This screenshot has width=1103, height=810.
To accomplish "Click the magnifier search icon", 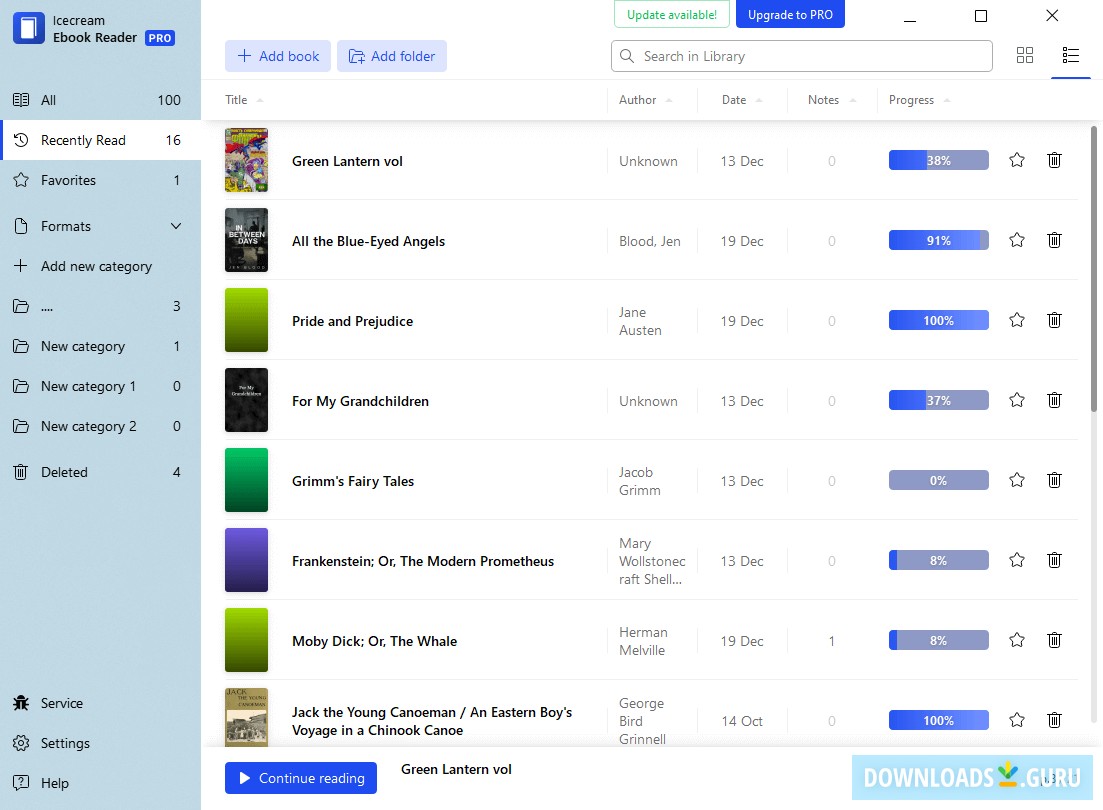I will (x=627, y=56).
